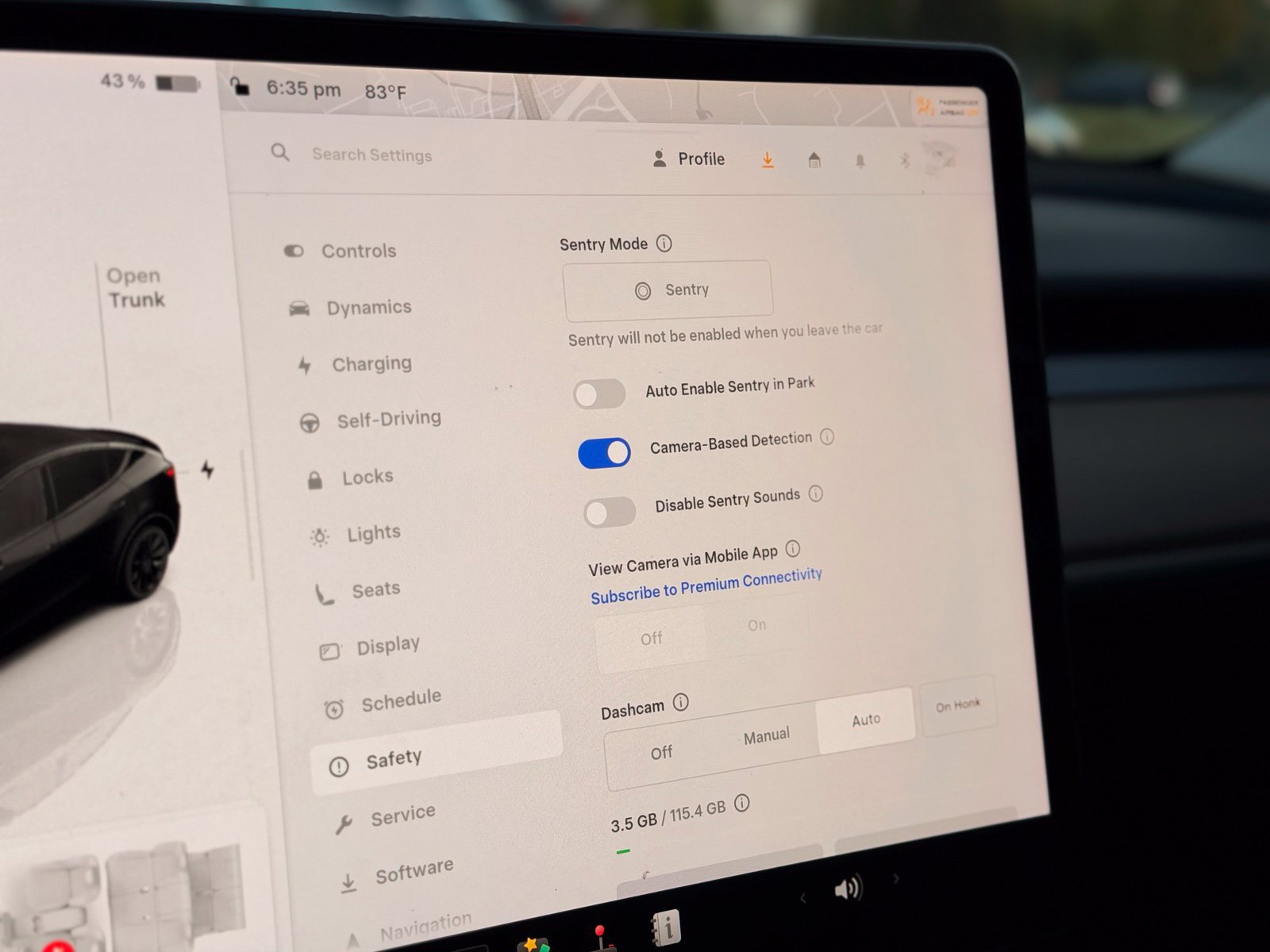
Task: Open Service settings
Action: tap(385, 817)
